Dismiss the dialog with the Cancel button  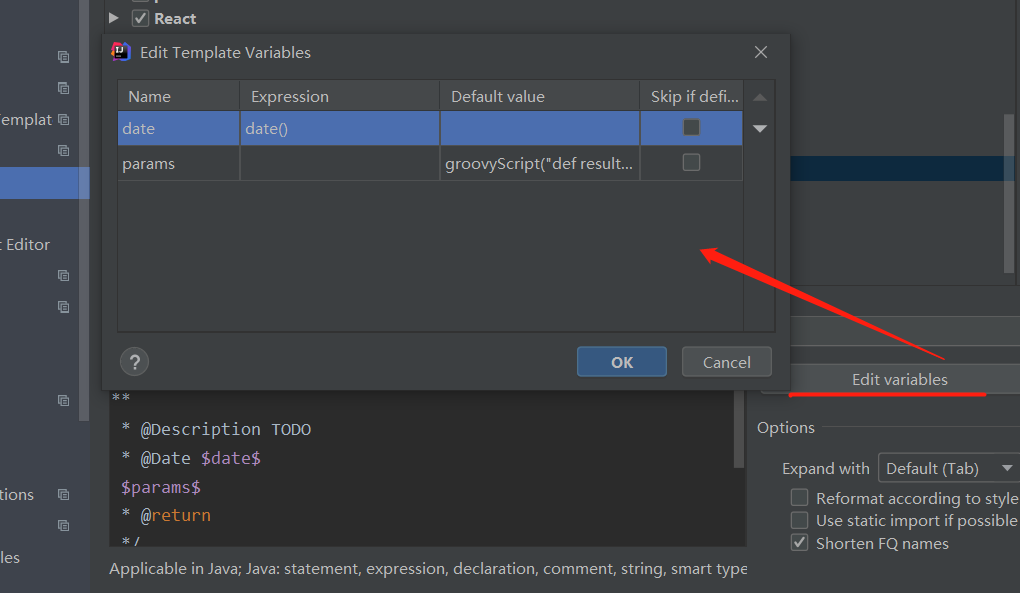click(x=726, y=362)
